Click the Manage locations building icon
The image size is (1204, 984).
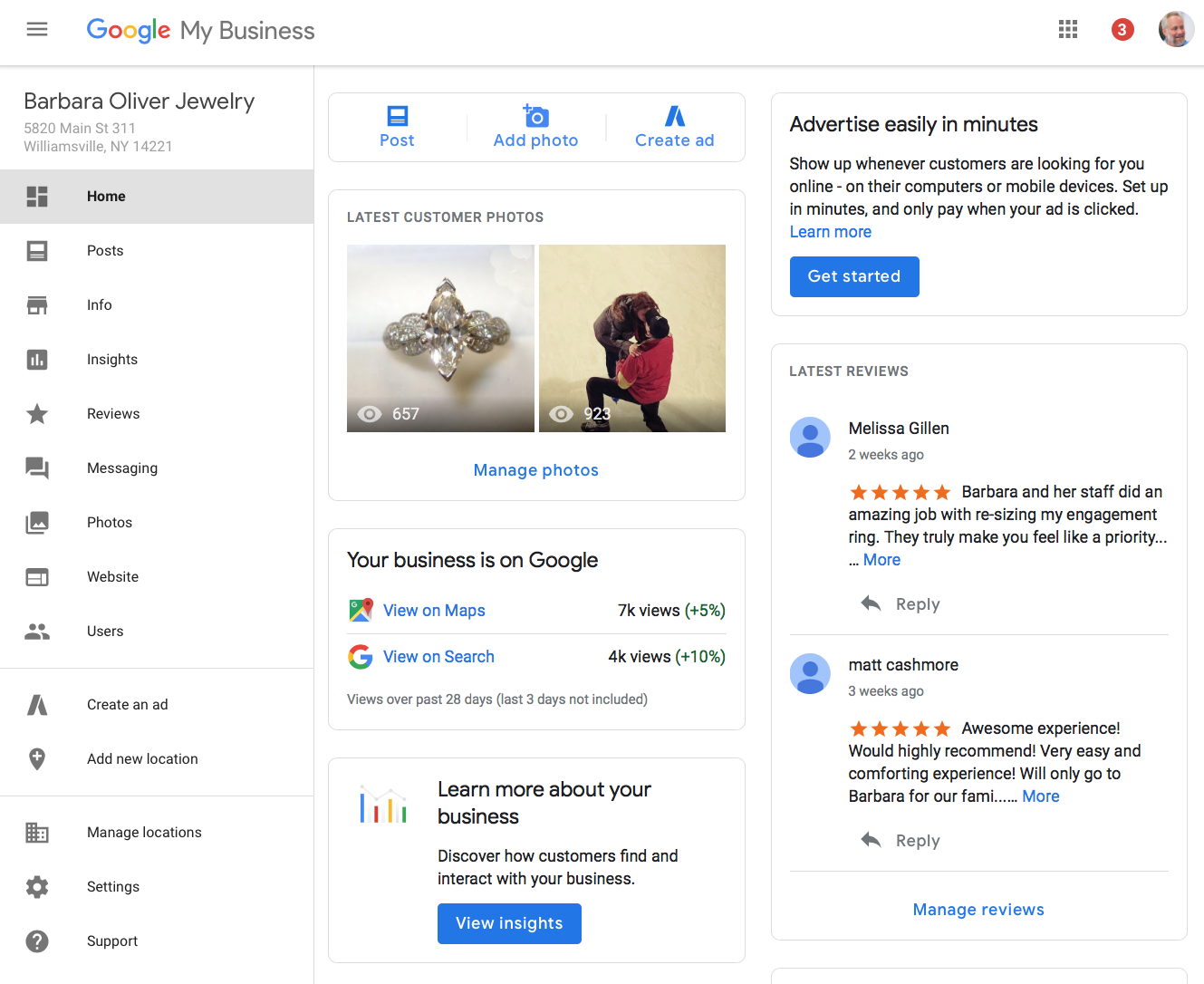[37, 833]
